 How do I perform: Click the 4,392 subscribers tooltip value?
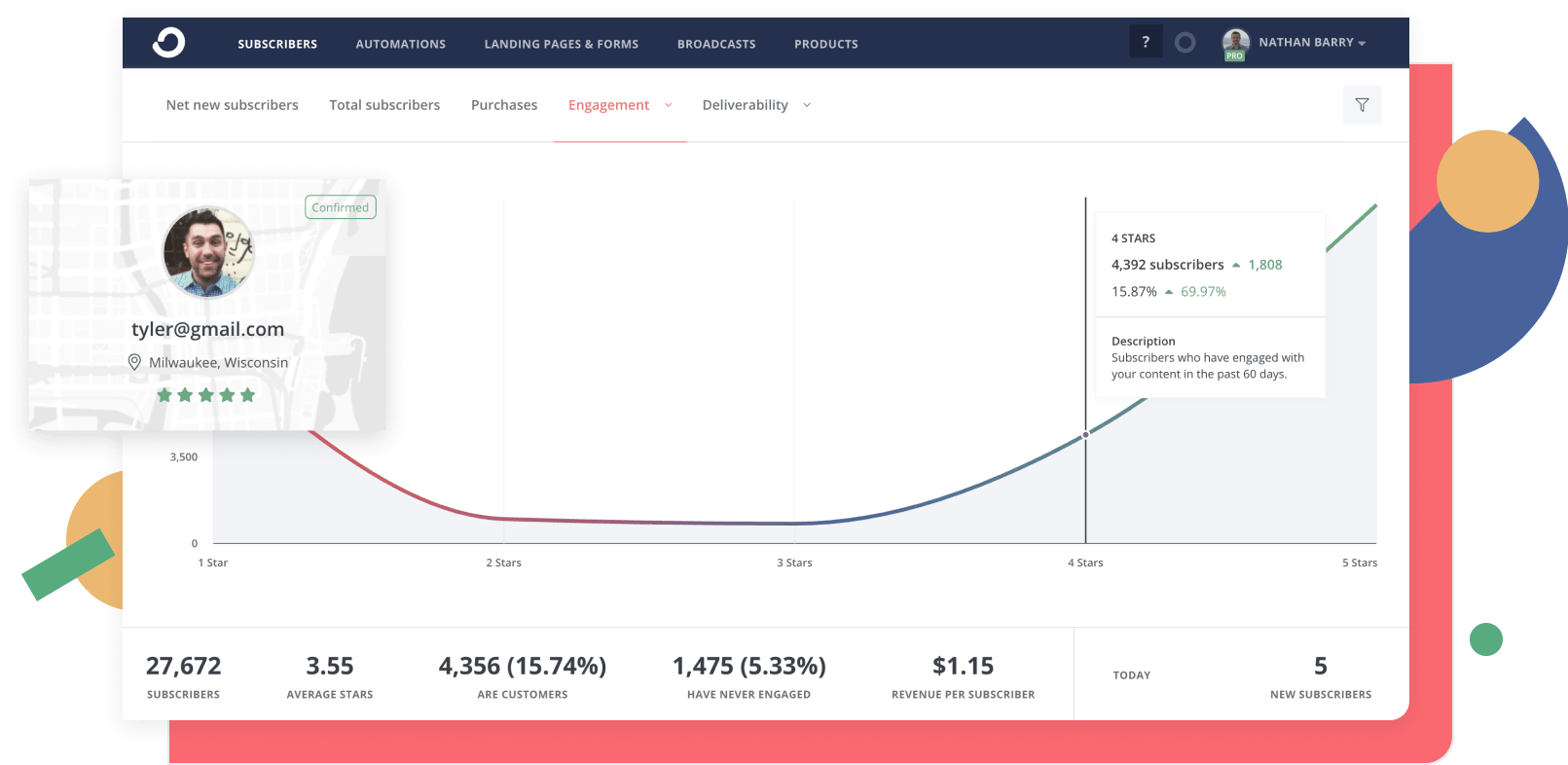point(1168,265)
